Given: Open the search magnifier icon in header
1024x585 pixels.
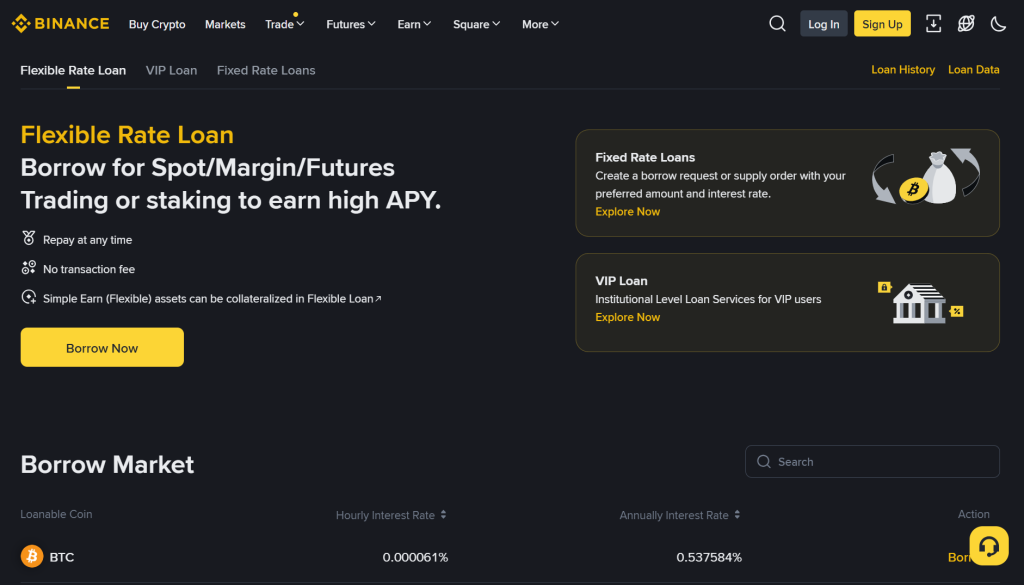Looking at the screenshot, I should click(777, 24).
